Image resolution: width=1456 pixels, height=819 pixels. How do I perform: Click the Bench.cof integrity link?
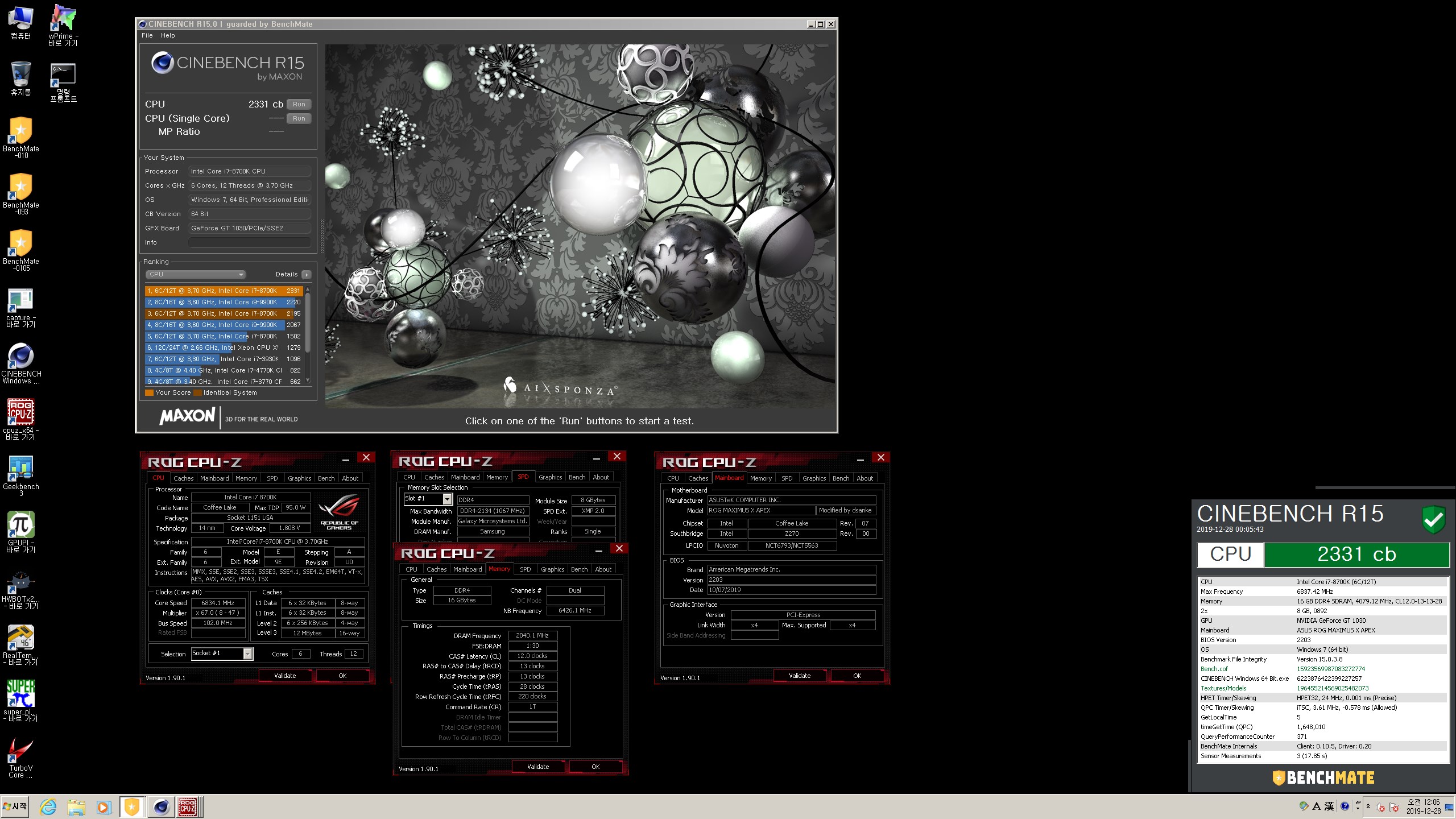(1214, 669)
